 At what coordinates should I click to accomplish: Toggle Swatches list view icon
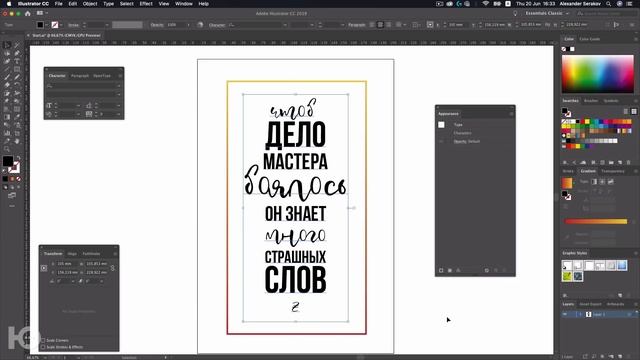click(x=626, y=111)
